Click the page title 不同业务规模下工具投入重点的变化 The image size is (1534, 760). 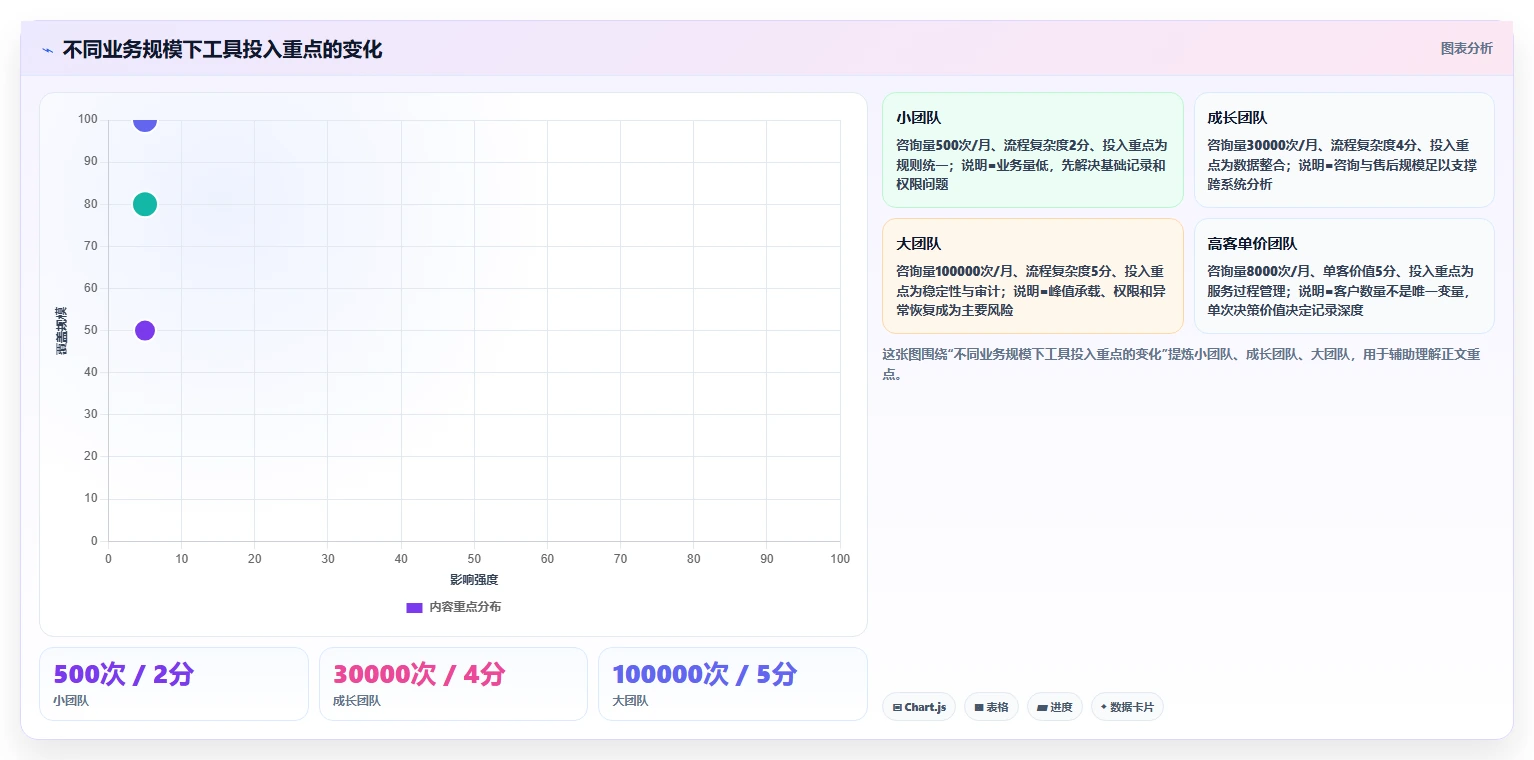pos(222,49)
